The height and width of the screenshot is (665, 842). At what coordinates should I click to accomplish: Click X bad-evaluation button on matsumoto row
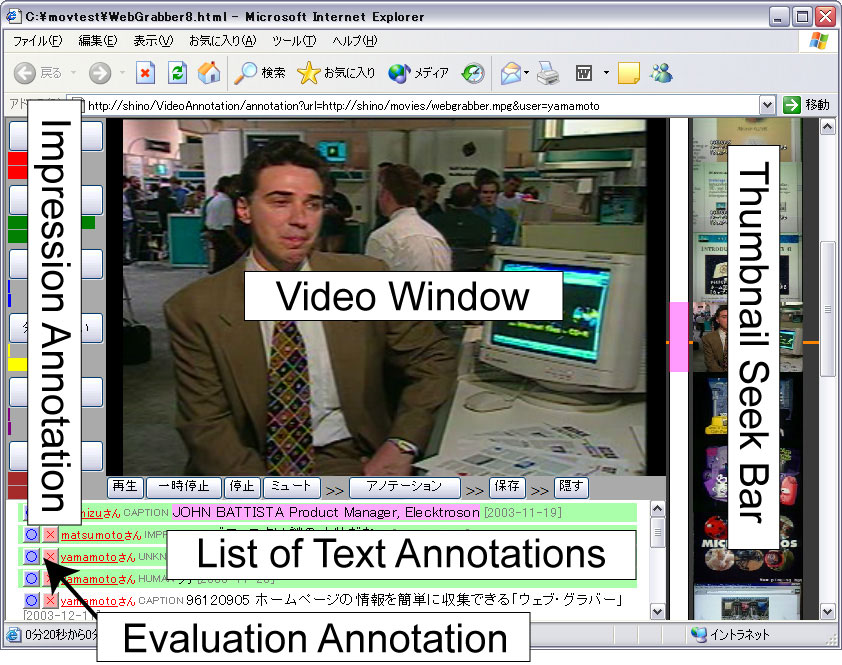coord(50,534)
